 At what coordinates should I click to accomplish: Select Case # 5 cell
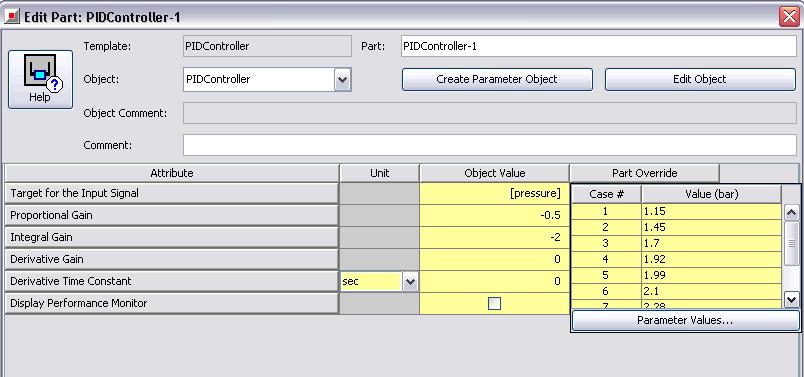coord(606,275)
